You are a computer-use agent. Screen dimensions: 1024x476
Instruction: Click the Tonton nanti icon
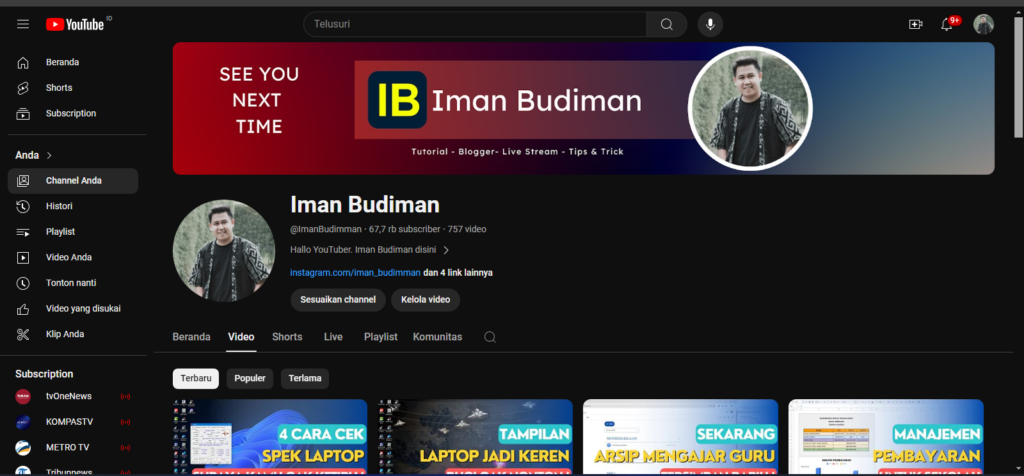pyautogui.click(x=23, y=283)
